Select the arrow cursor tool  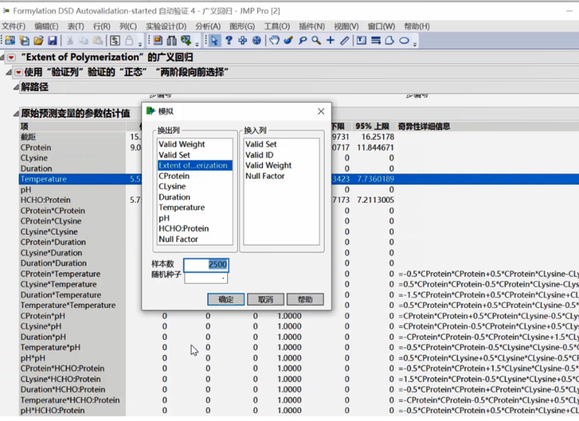[x=214, y=41]
